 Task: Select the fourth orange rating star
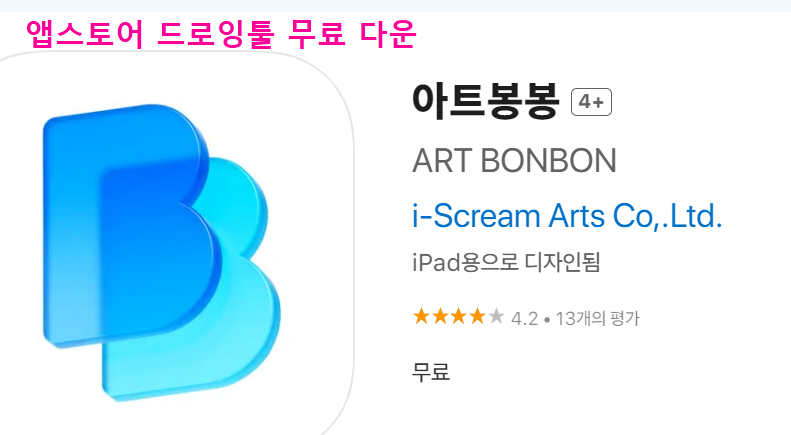coord(477,317)
